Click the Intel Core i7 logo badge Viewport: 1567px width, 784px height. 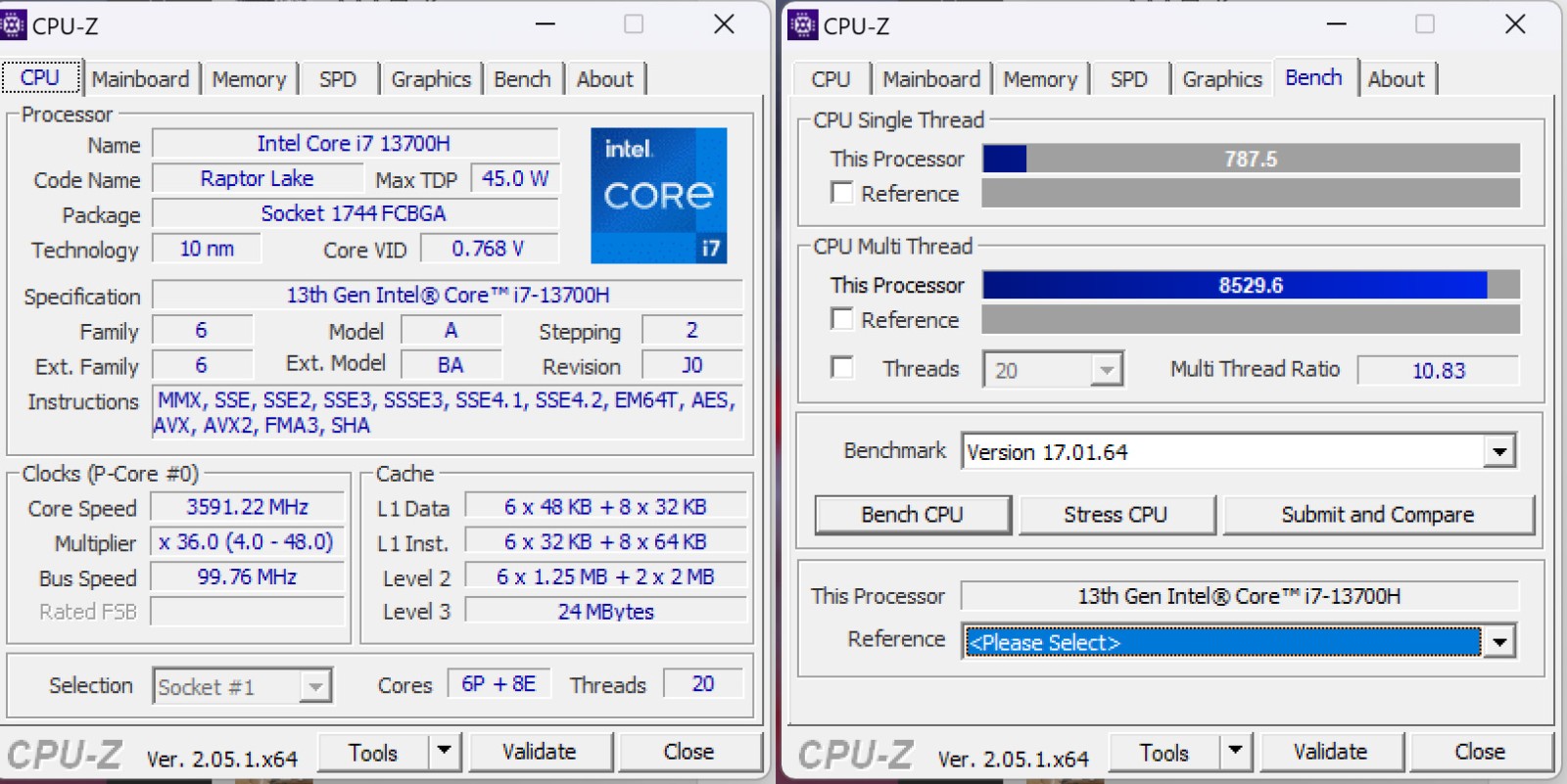point(659,195)
